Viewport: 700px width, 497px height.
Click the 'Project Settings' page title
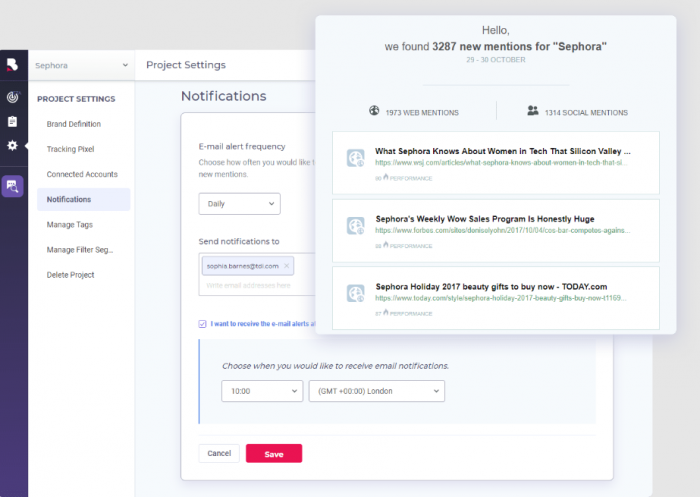(x=186, y=65)
